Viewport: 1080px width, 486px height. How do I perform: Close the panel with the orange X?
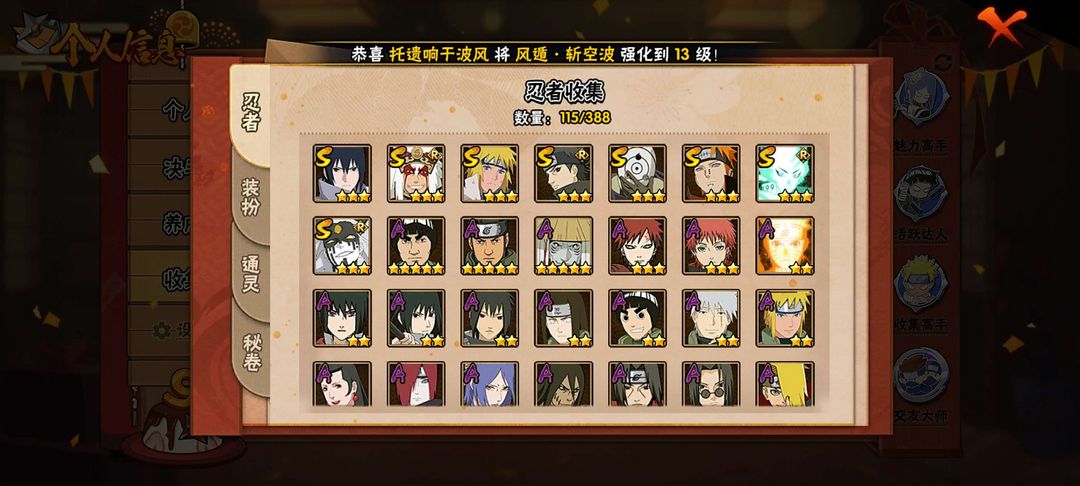[1001, 25]
